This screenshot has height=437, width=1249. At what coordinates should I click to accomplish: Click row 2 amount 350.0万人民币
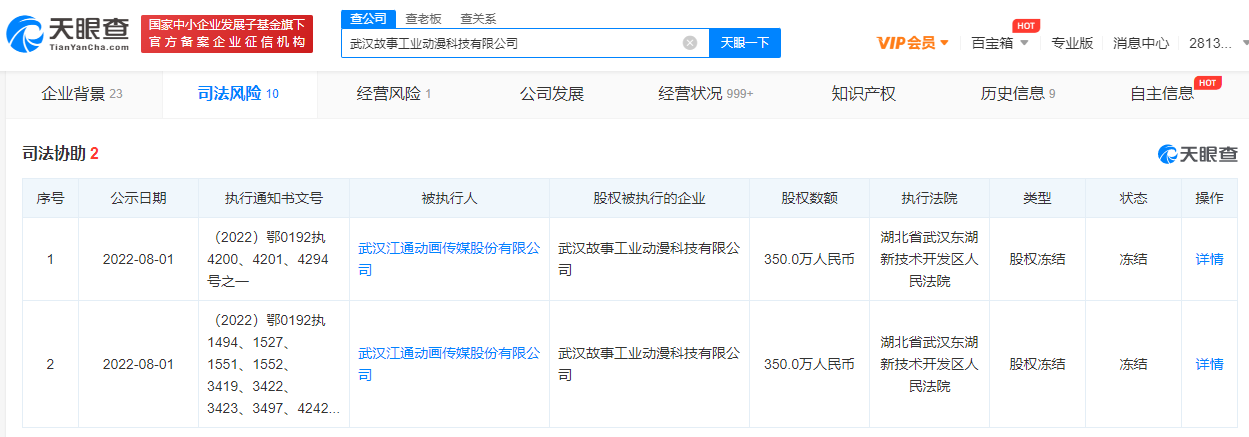point(809,364)
